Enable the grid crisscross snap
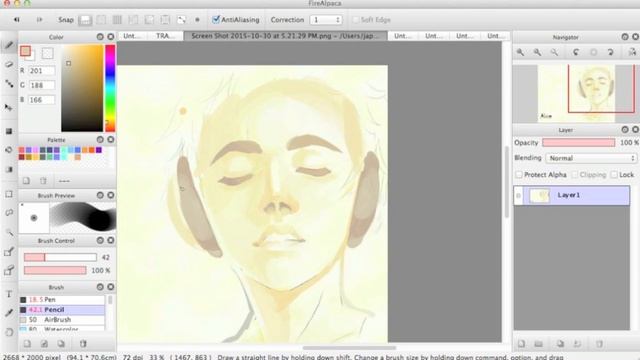640x360 pixels. [117, 20]
